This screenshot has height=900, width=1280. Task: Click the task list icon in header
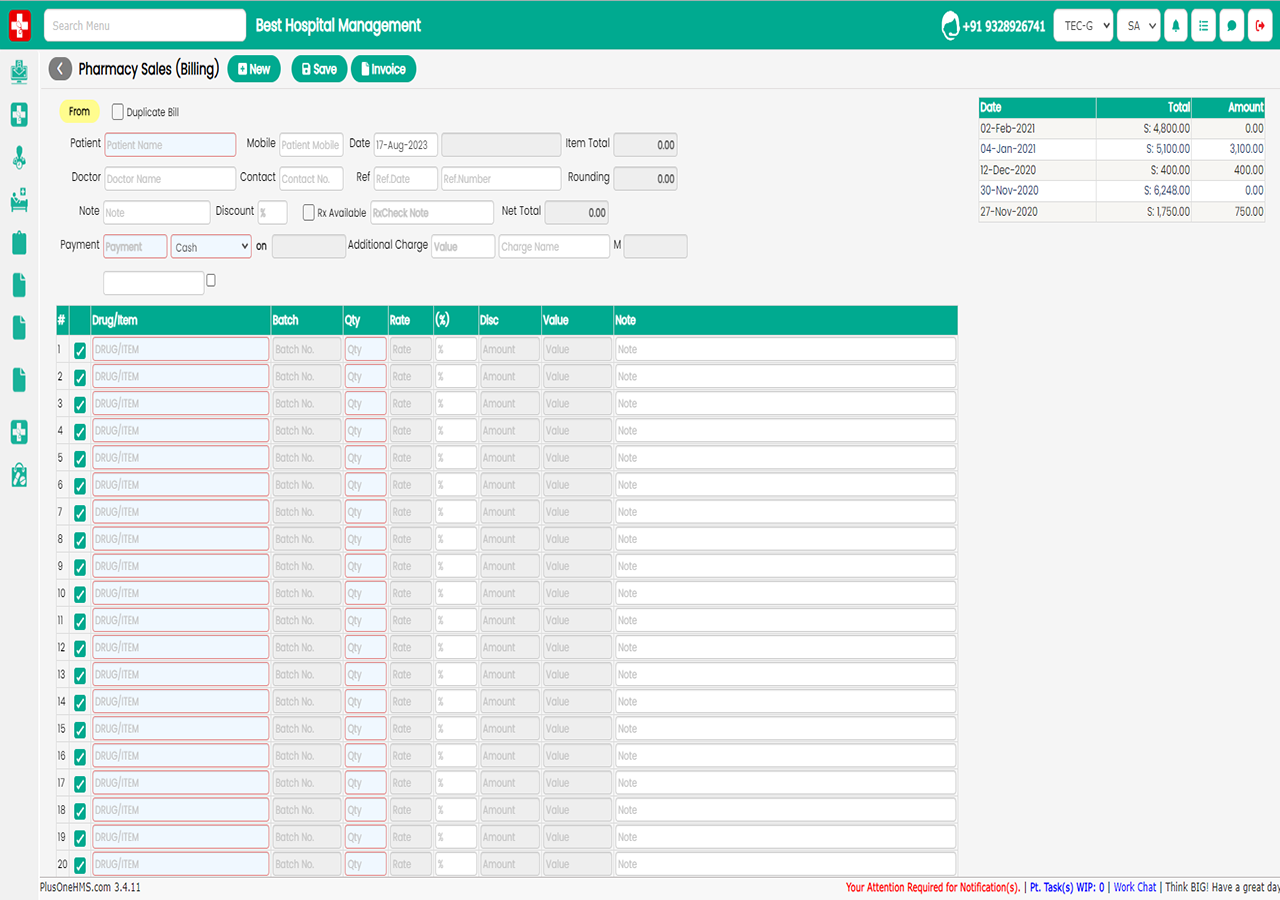coord(1203,26)
